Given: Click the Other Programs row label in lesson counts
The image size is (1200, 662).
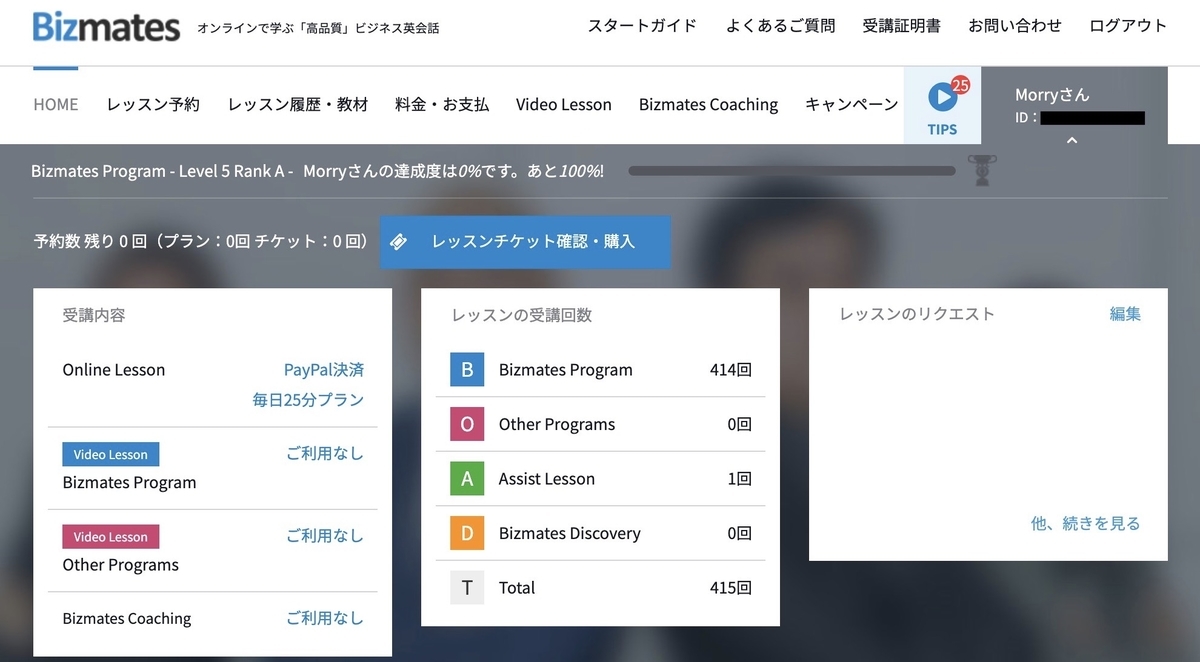Looking at the screenshot, I should click(557, 424).
